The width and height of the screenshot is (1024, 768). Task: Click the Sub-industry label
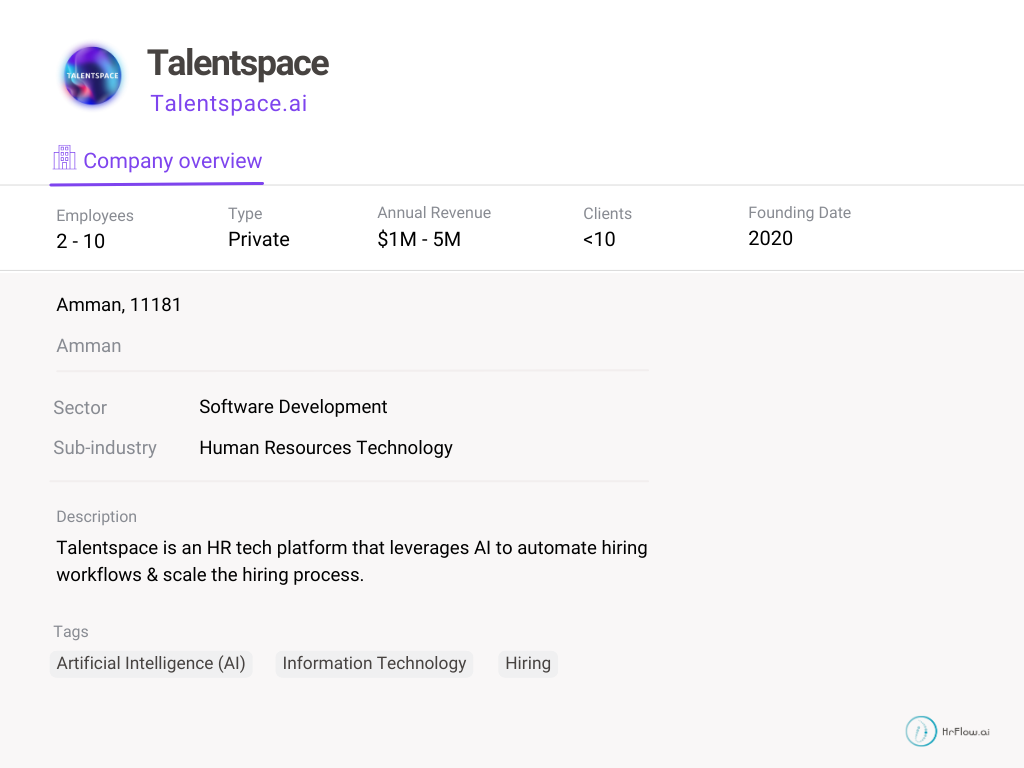pyautogui.click(x=105, y=448)
